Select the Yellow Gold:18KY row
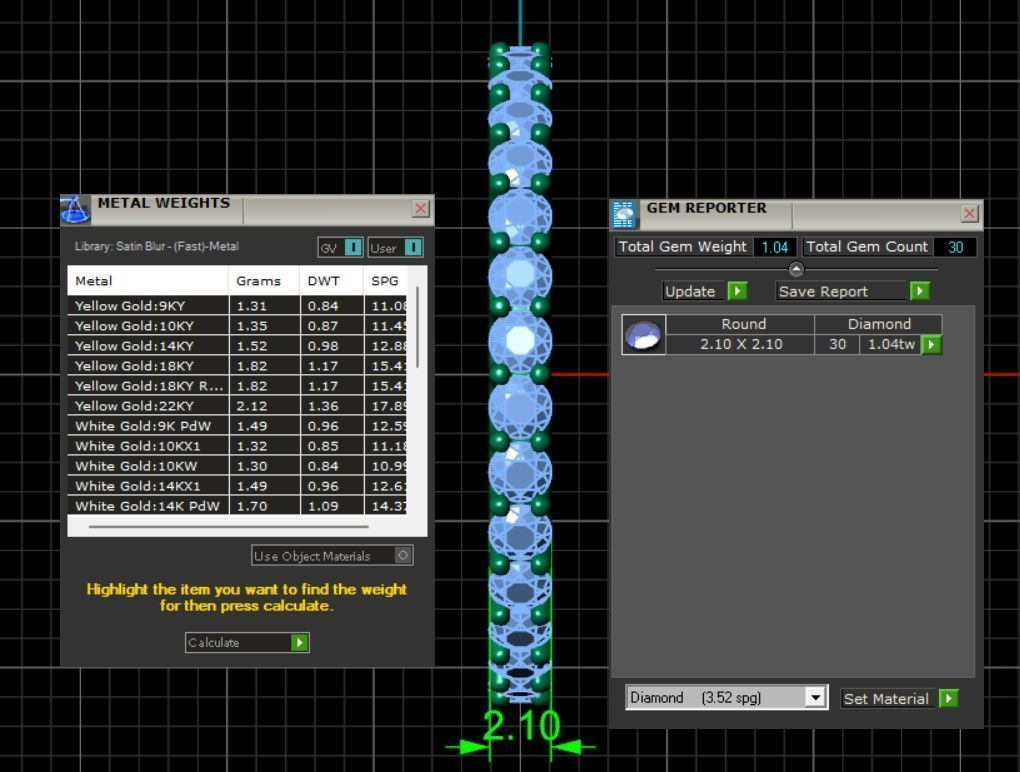Screen dimensions: 1020x772 point(237,366)
